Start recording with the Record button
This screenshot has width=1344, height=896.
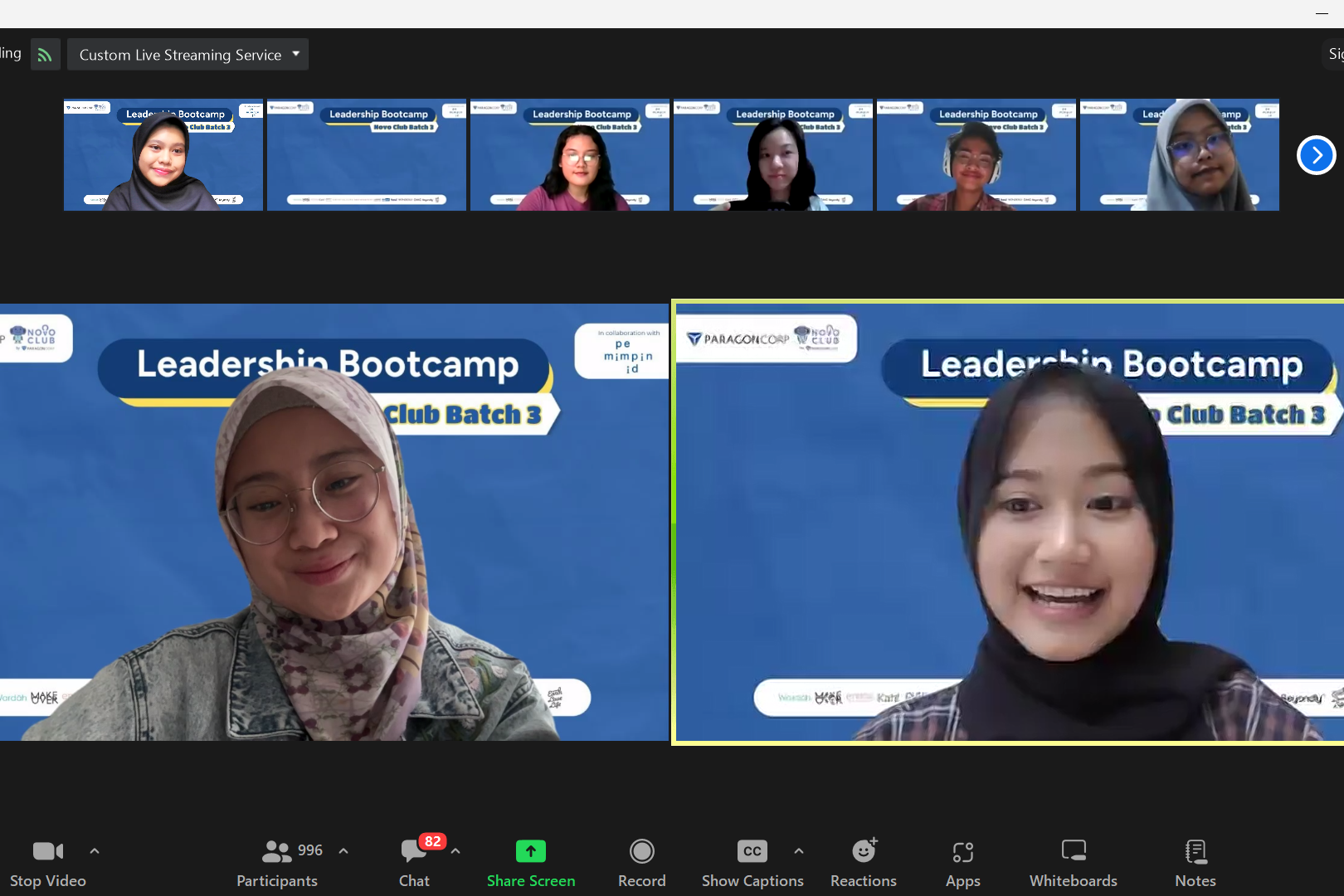(641, 863)
